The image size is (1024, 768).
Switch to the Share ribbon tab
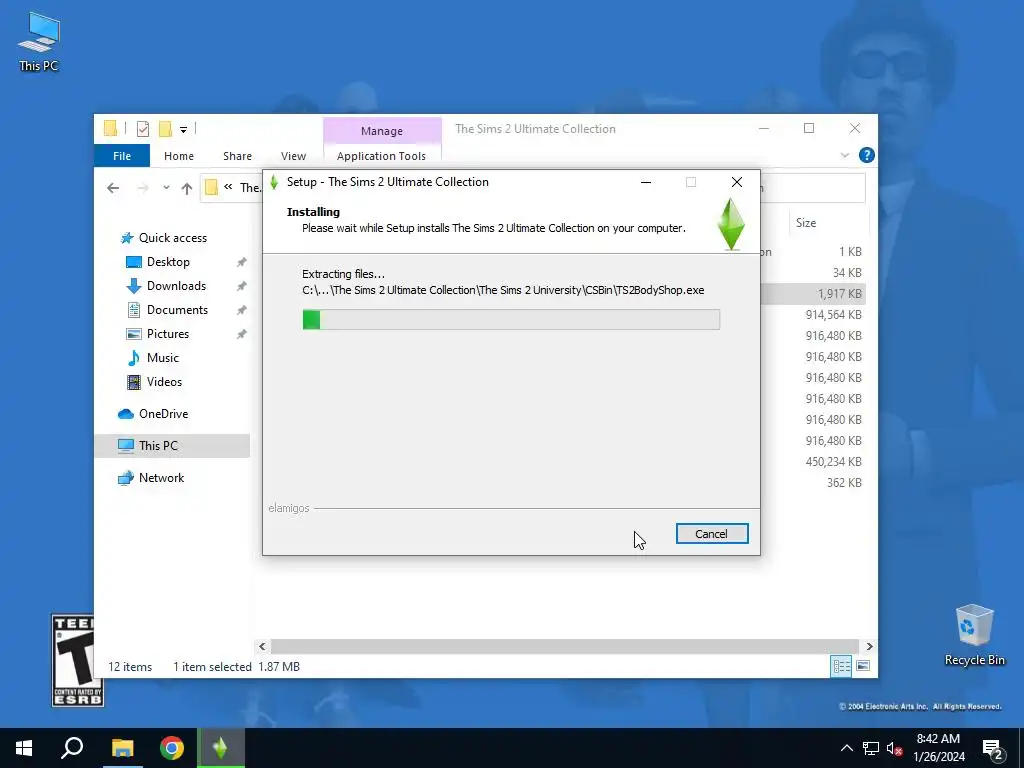(x=237, y=156)
